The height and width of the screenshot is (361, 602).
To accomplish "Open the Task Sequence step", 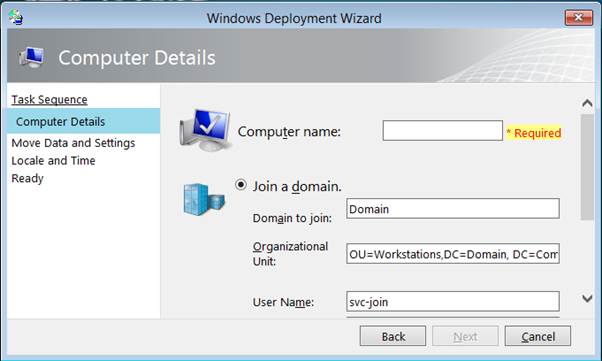I will click(x=50, y=100).
